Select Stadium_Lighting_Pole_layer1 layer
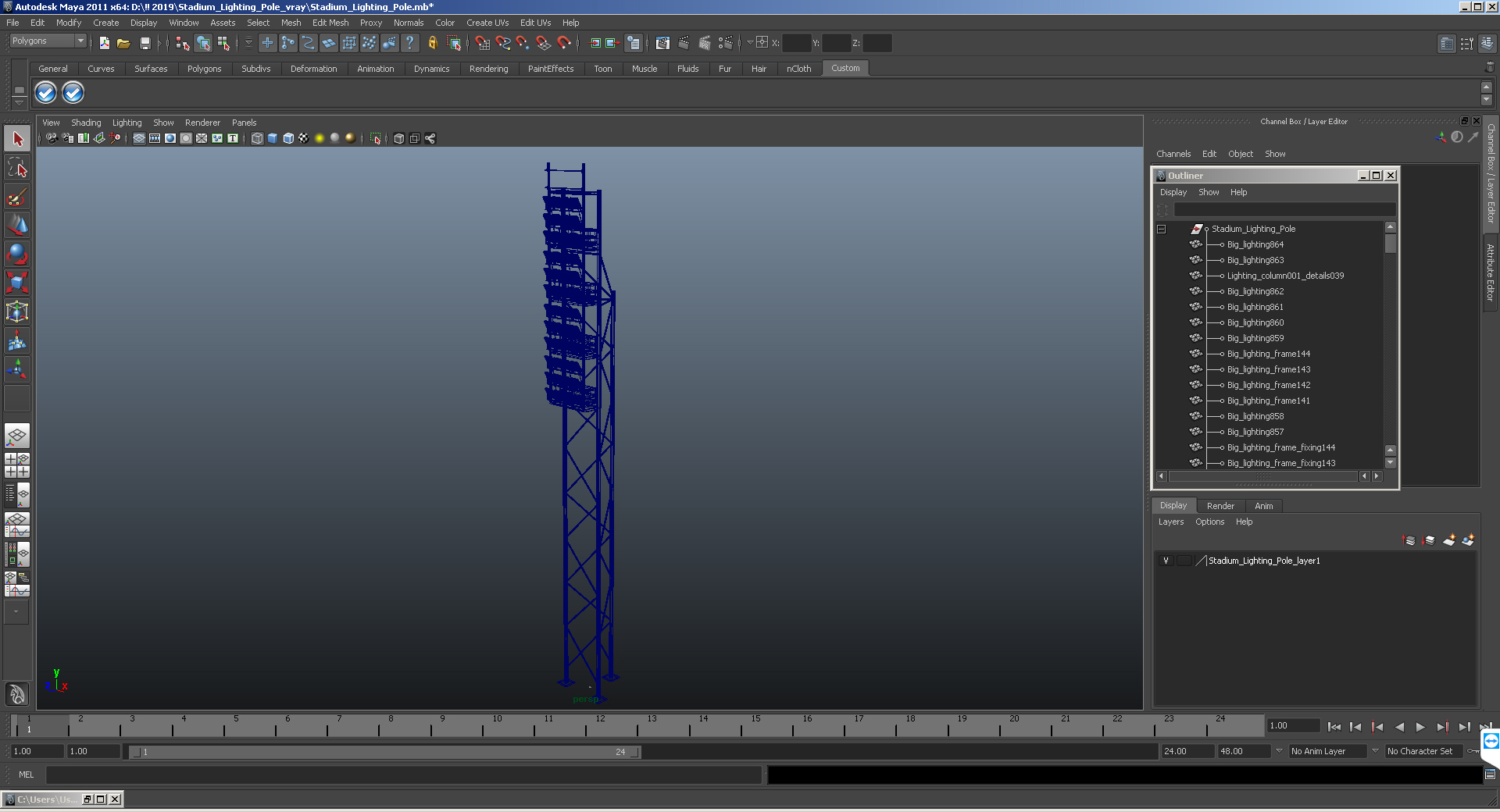 click(x=1264, y=561)
